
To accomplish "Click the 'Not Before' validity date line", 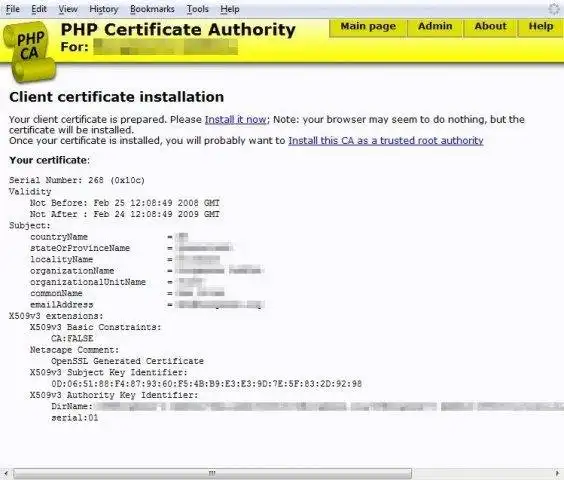I will (125, 203).
